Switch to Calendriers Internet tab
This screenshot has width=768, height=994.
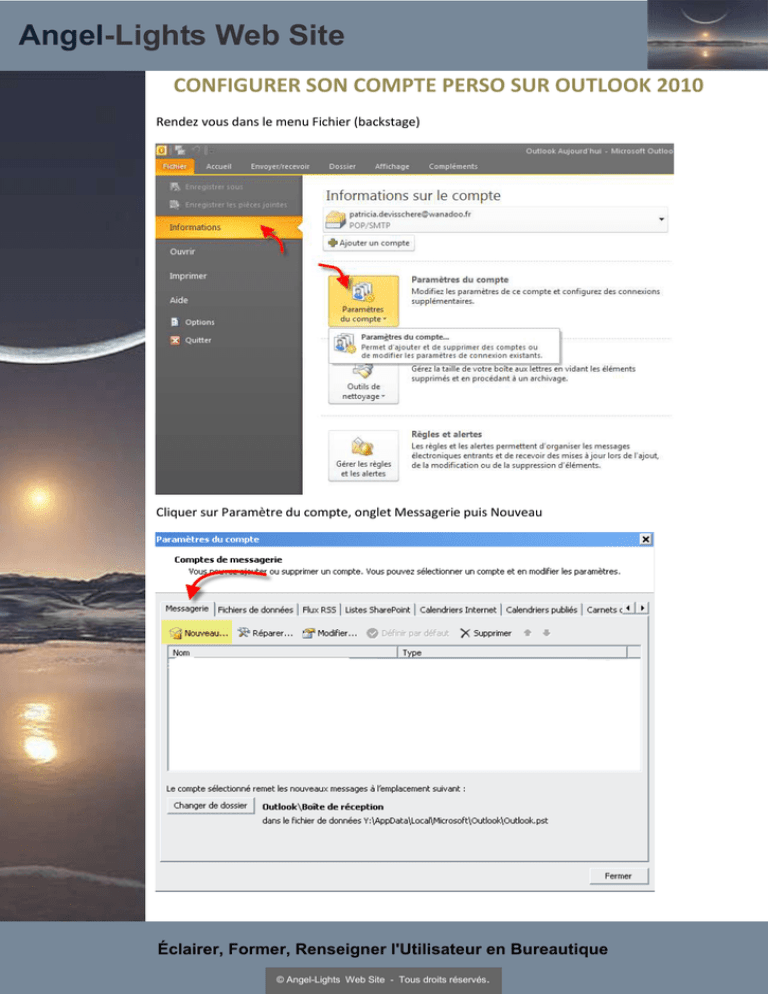[458, 610]
